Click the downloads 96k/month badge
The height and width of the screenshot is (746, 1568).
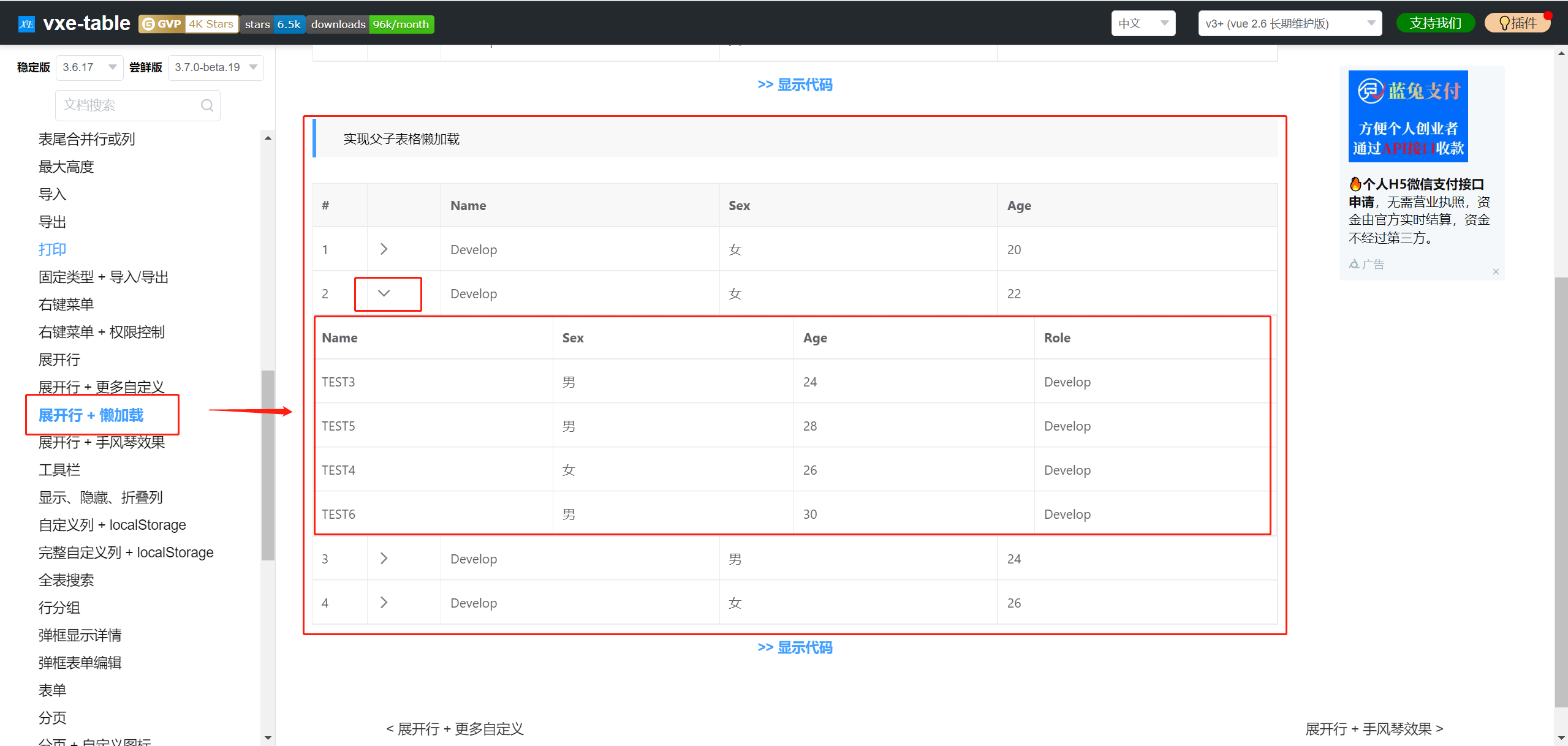pos(369,24)
